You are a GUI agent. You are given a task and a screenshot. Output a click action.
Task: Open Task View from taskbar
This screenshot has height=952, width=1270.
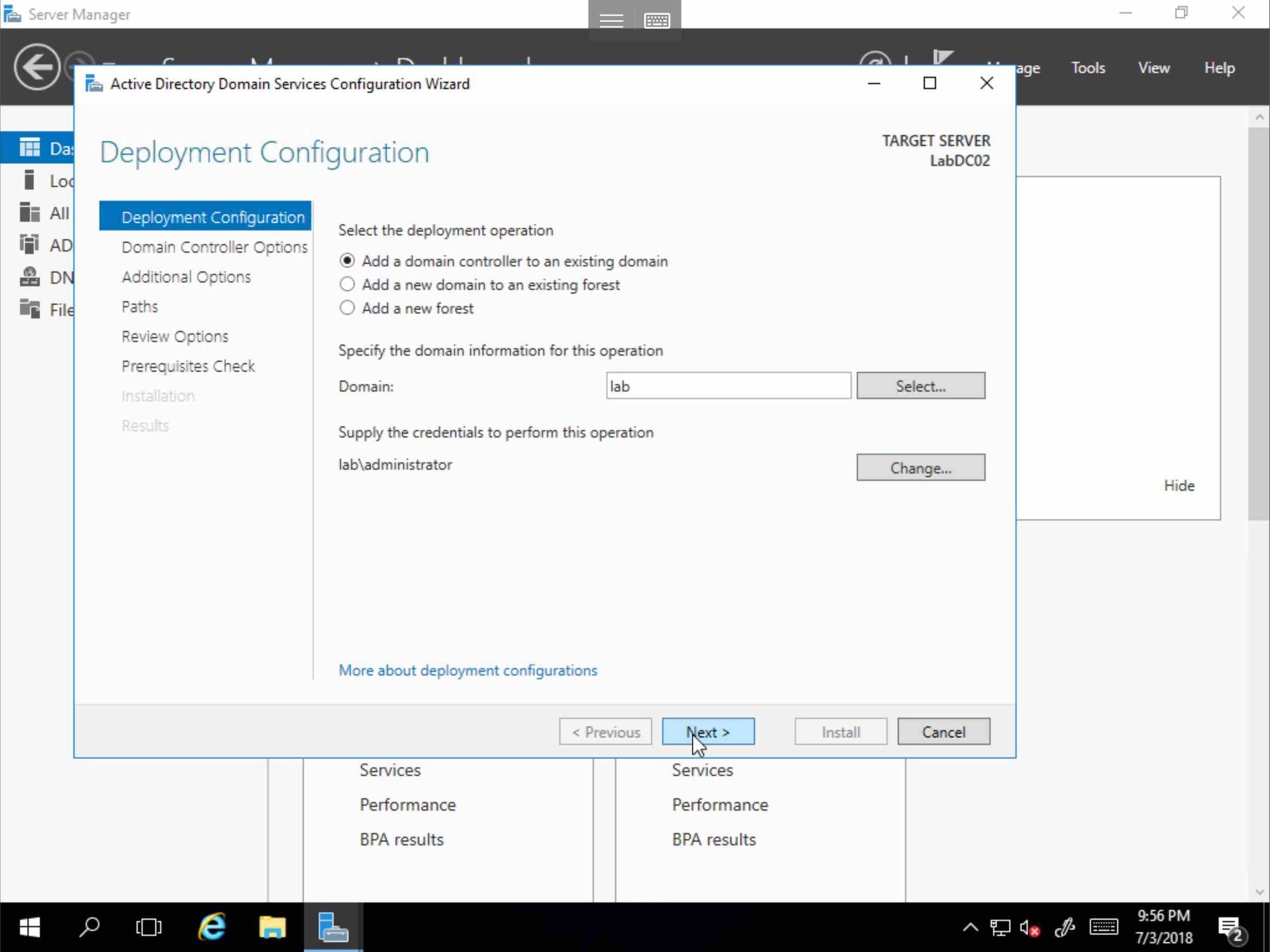pos(149,927)
